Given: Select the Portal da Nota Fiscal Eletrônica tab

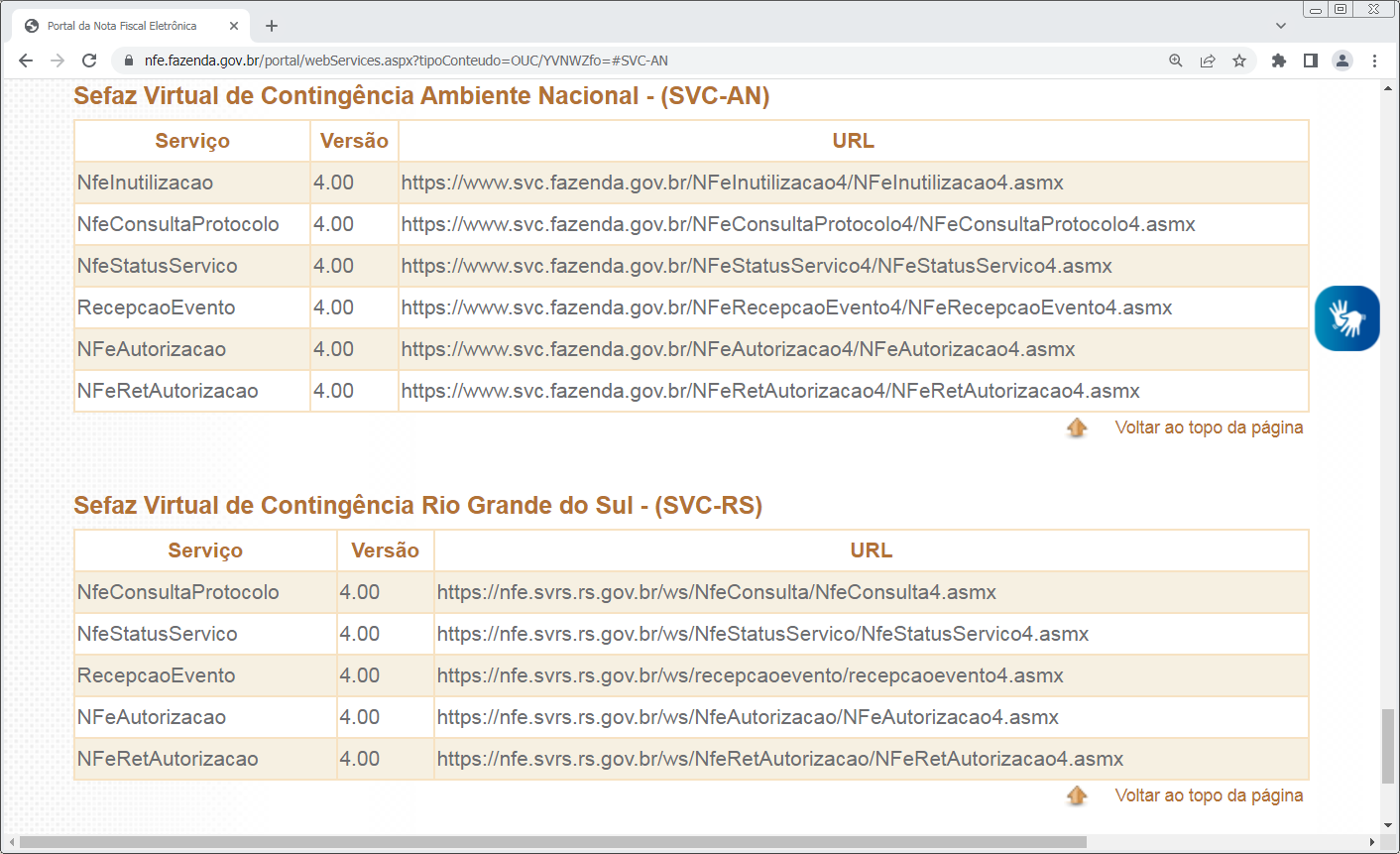Looking at the screenshot, I should pos(121,26).
